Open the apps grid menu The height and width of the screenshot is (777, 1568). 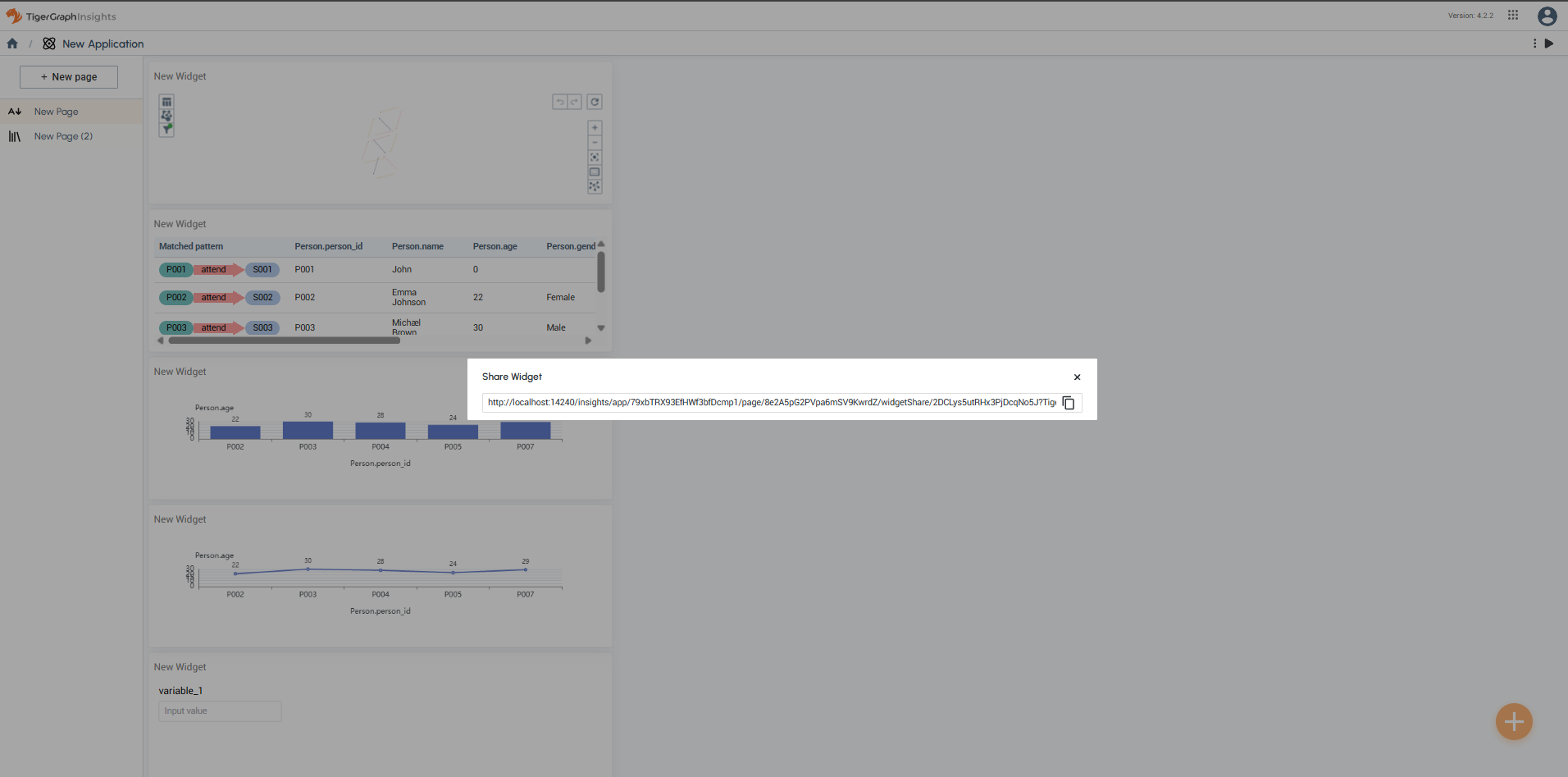pyautogui.click(x=1513, y=16)
